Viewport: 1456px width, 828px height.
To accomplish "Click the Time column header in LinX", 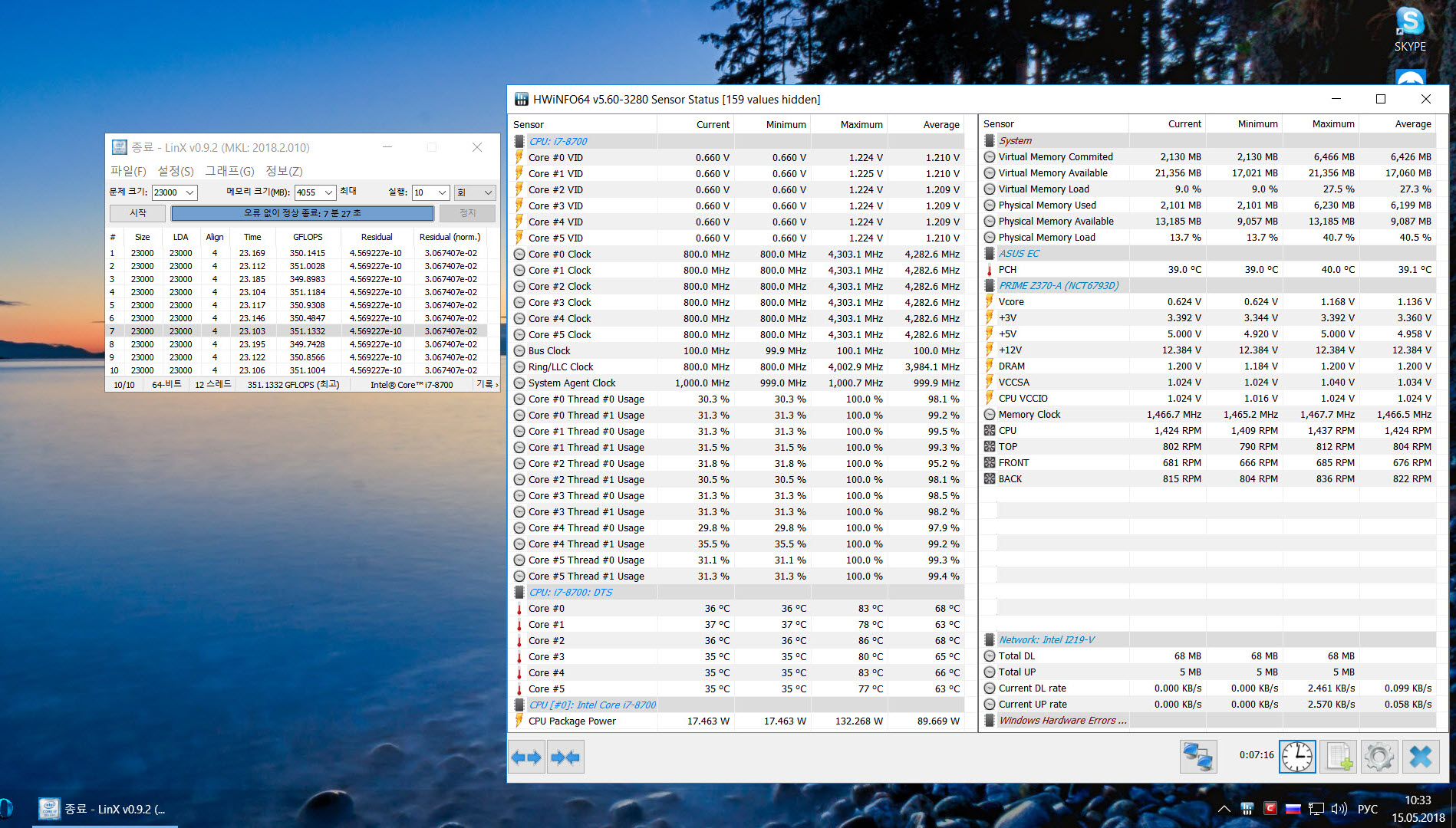I will [252, 237].
